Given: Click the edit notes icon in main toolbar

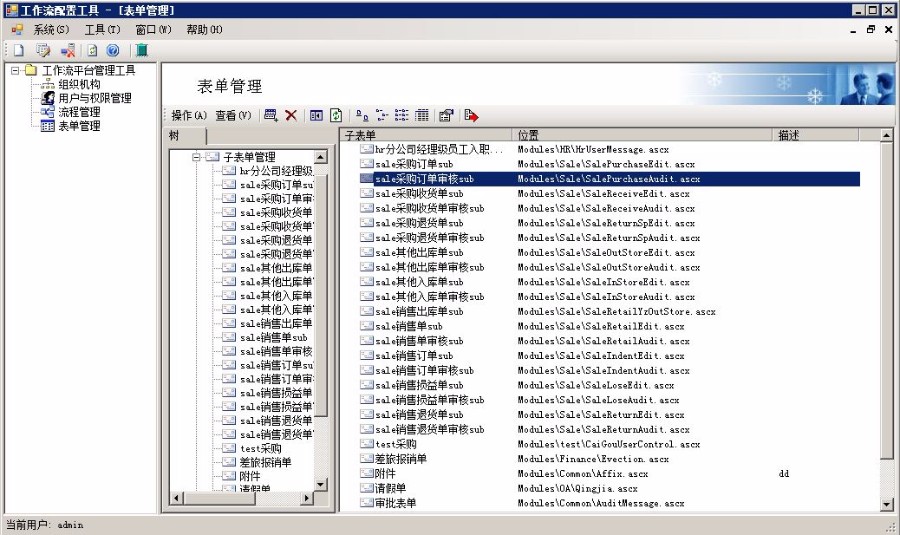Looking at the screenshot, I should [43, 51].
